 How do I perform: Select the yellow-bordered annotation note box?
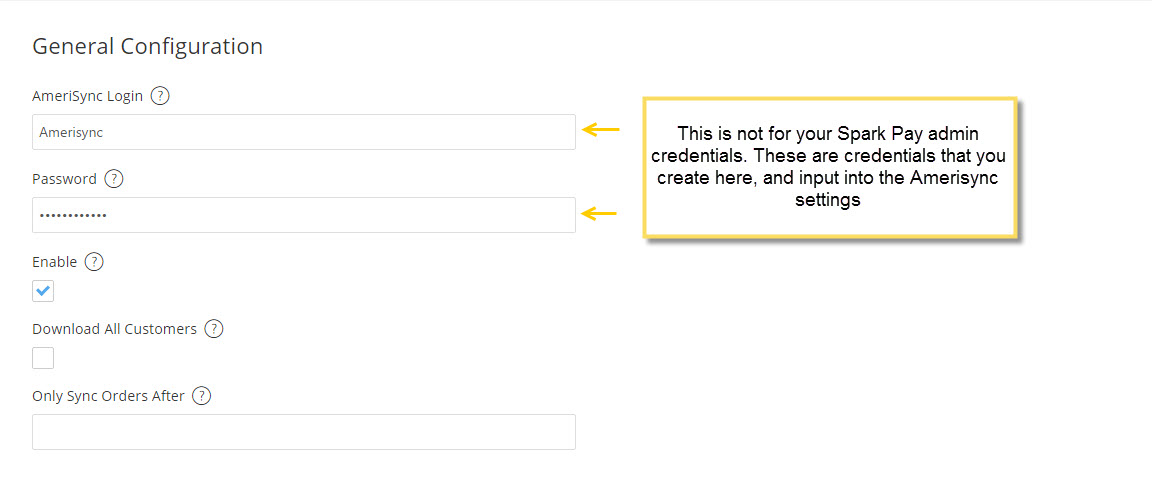[x=830, y=167]
